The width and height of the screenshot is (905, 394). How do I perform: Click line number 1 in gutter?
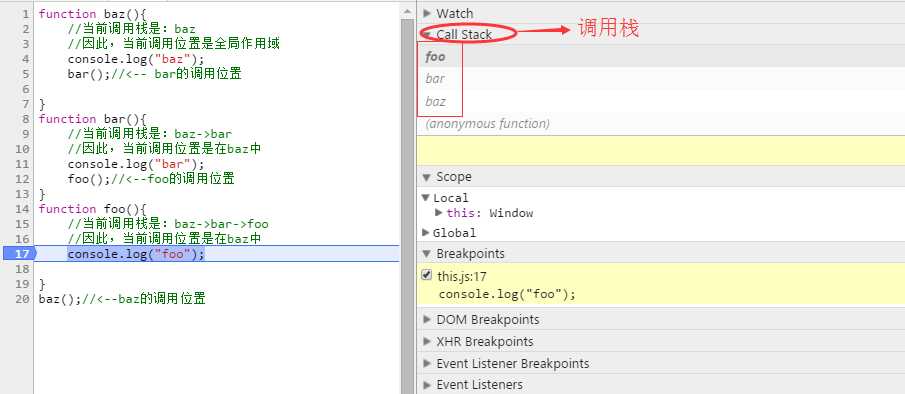25,13
